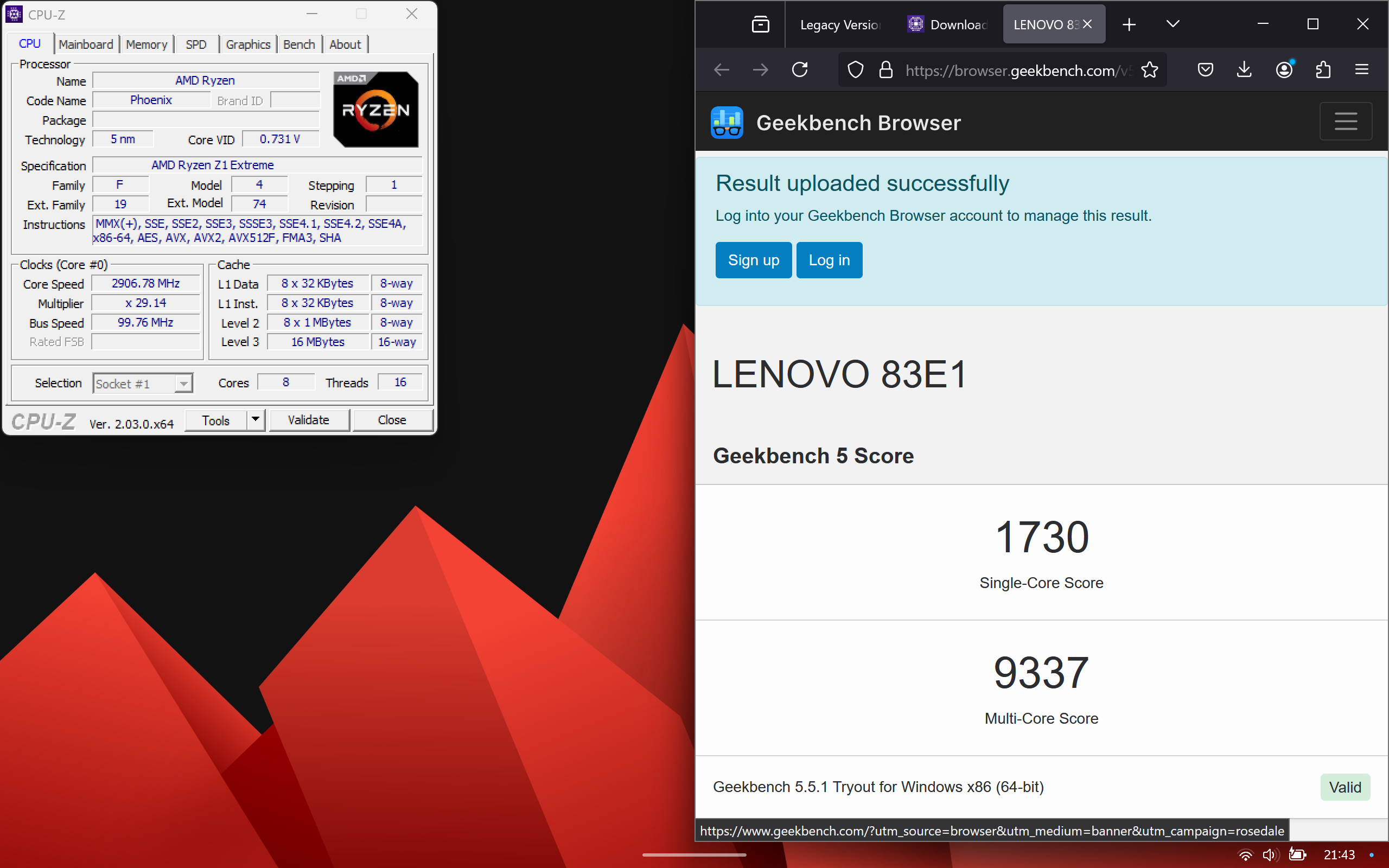Open the Firefox account icon
The width and height of the screenshot is (1389, 868).
click(x=1284, y=70)
